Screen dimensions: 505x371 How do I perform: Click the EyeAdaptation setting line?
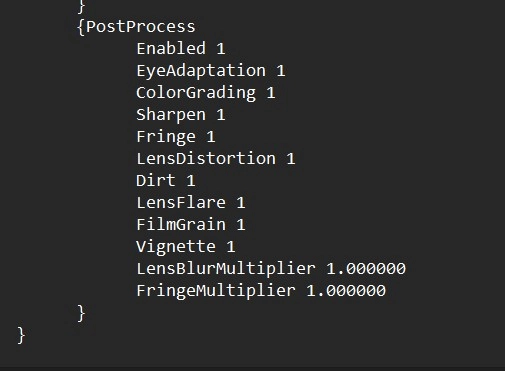211,71
